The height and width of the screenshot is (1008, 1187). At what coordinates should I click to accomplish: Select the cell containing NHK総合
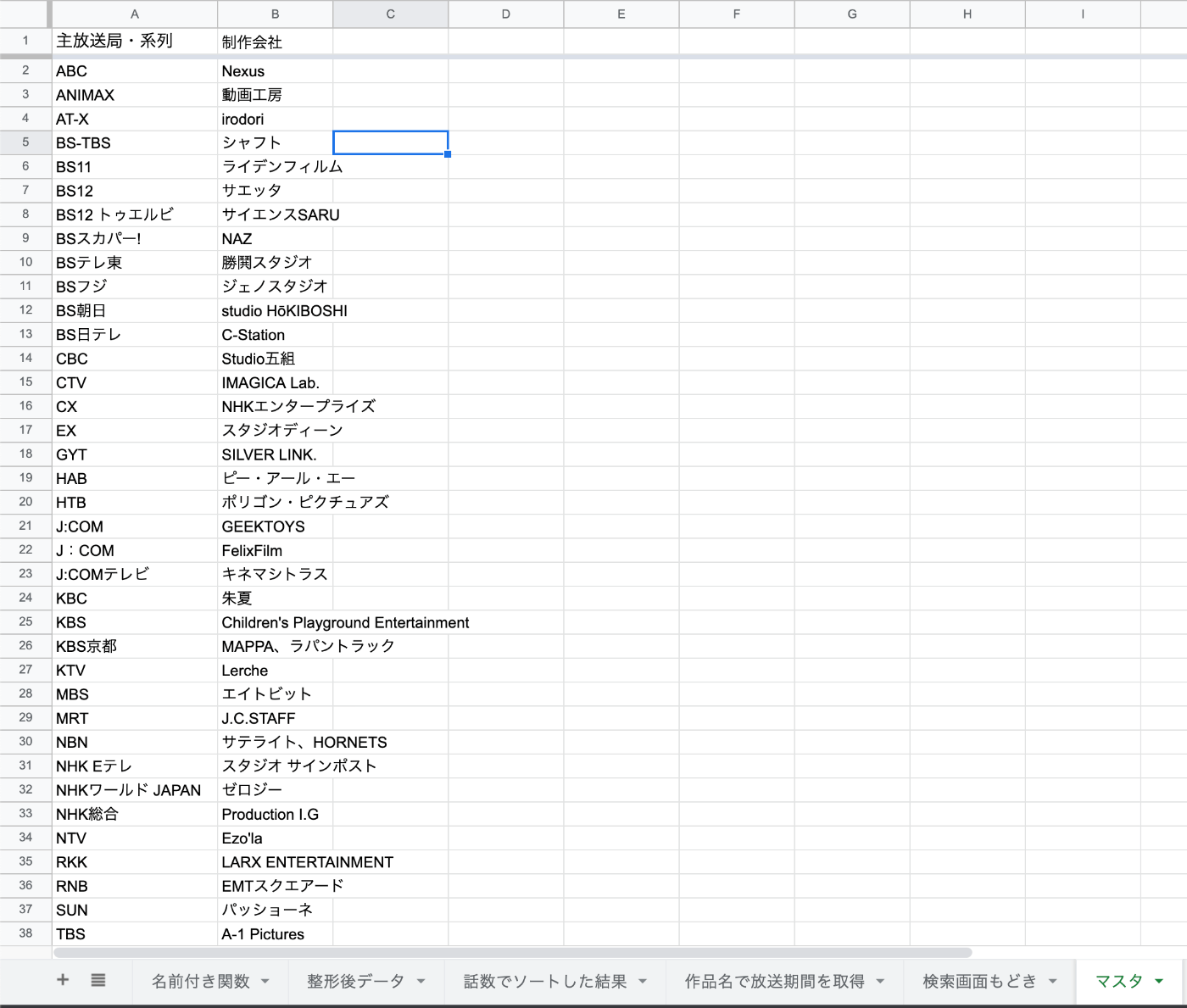point(135,814)
